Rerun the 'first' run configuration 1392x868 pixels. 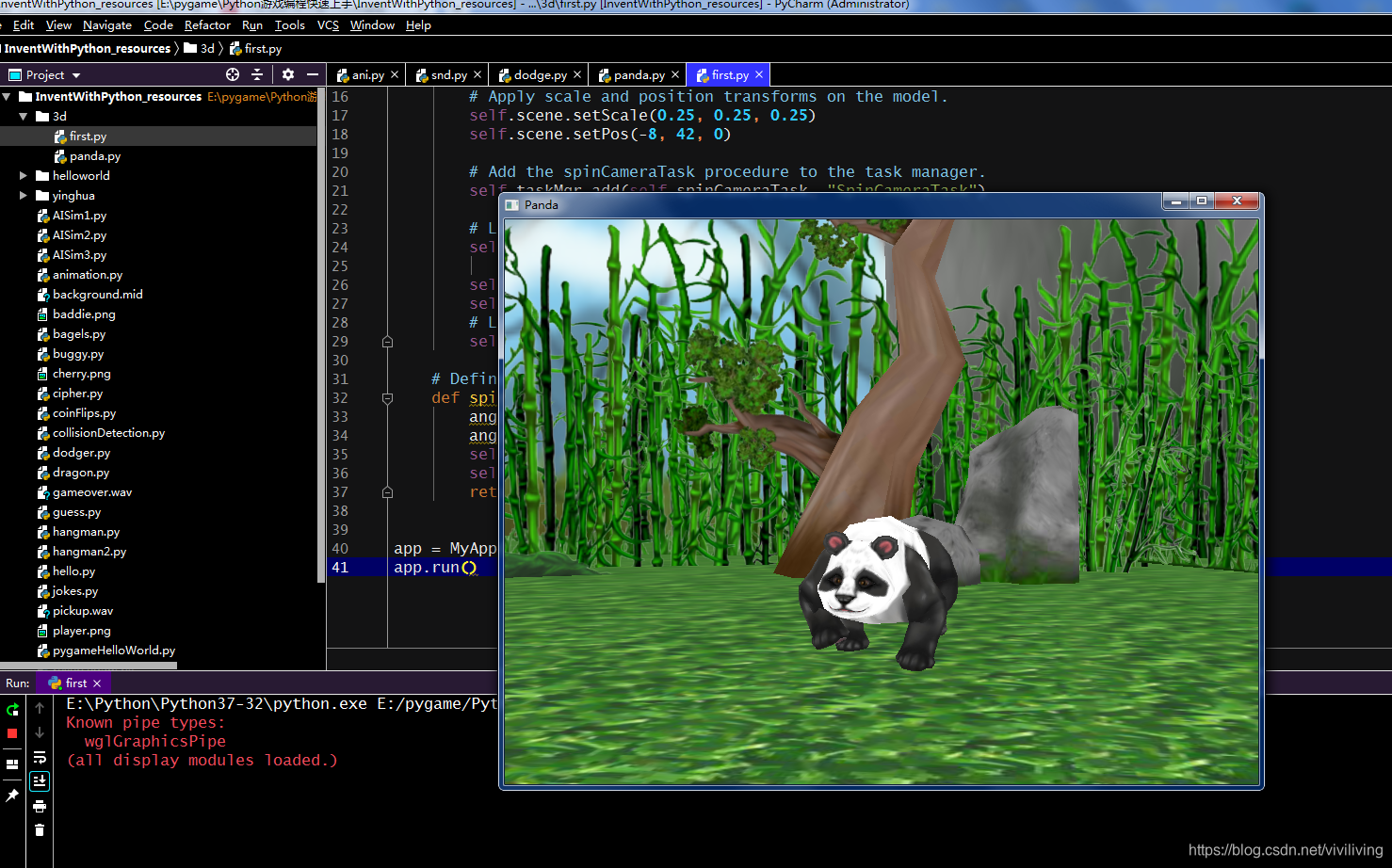click(x=12, y=709)
